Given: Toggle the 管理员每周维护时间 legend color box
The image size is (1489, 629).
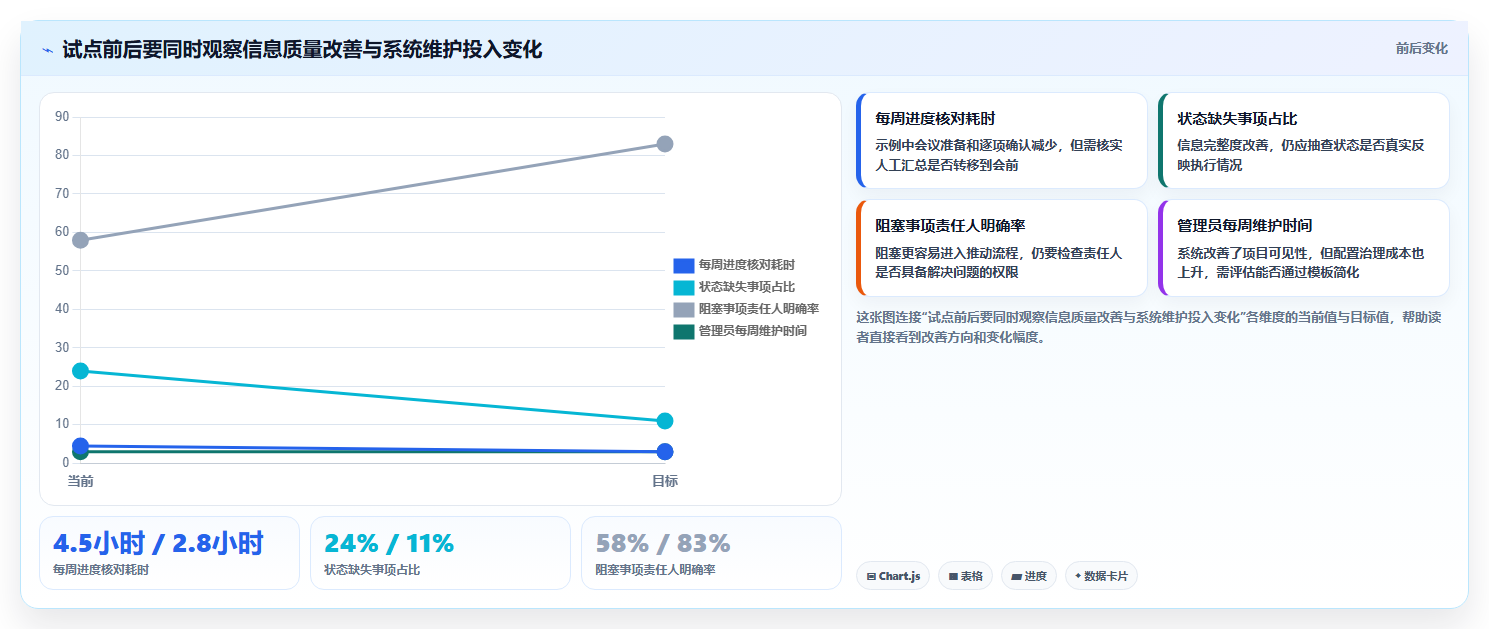Looking at the screenshot, I should coord(684,331).
